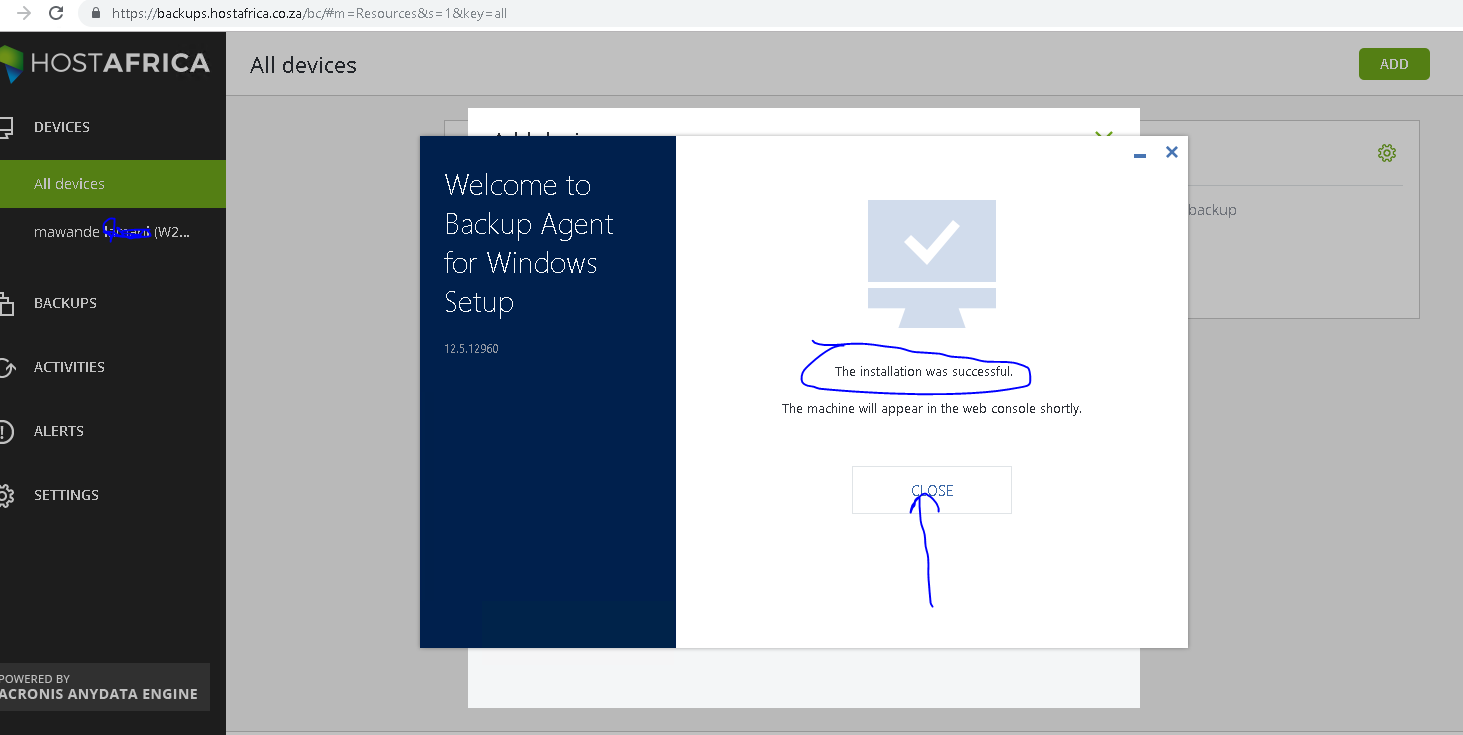Open the gear settings on the device card

pos(1387,153)
